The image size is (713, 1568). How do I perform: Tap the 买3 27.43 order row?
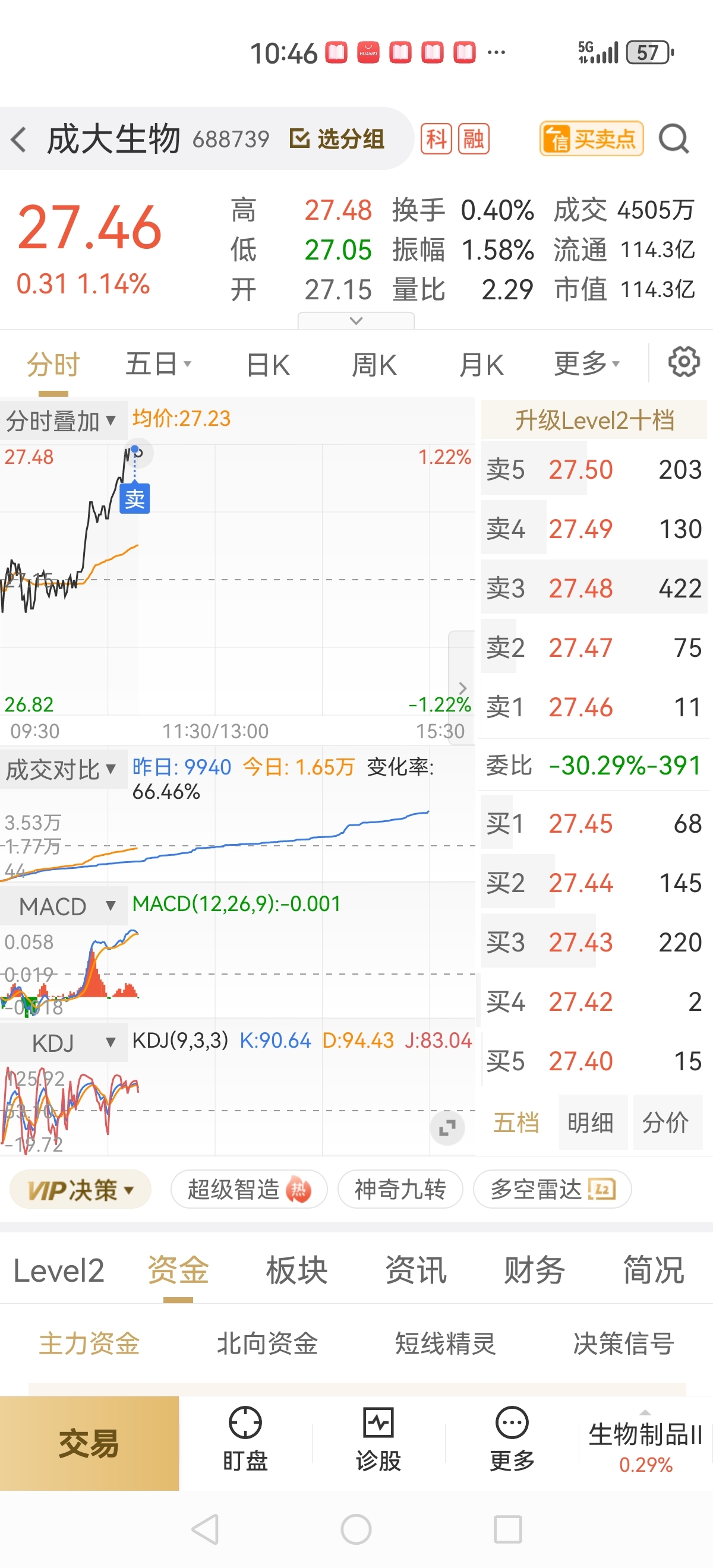(594, 942)
